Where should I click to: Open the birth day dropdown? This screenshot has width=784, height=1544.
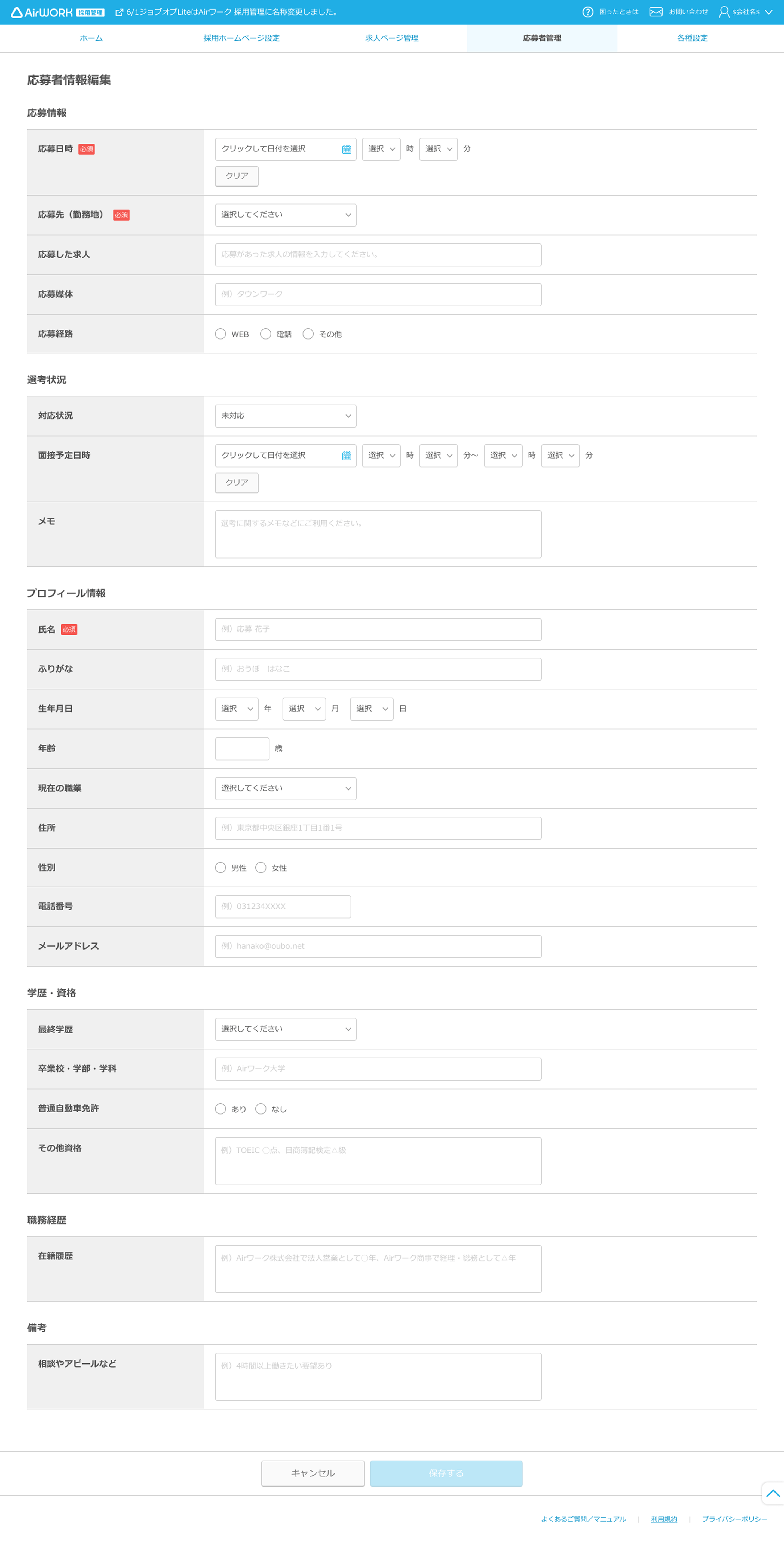(372, 709)
